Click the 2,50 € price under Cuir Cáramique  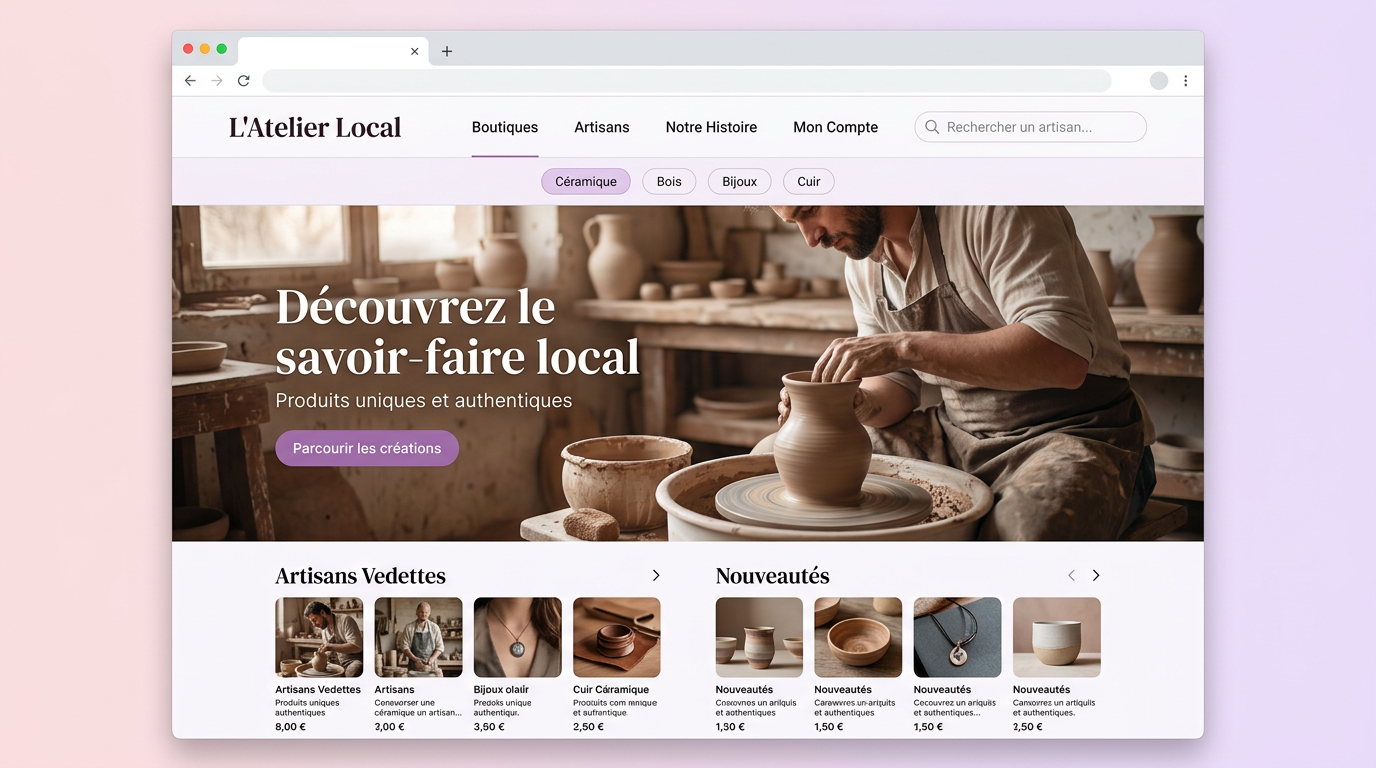[588, 727]
